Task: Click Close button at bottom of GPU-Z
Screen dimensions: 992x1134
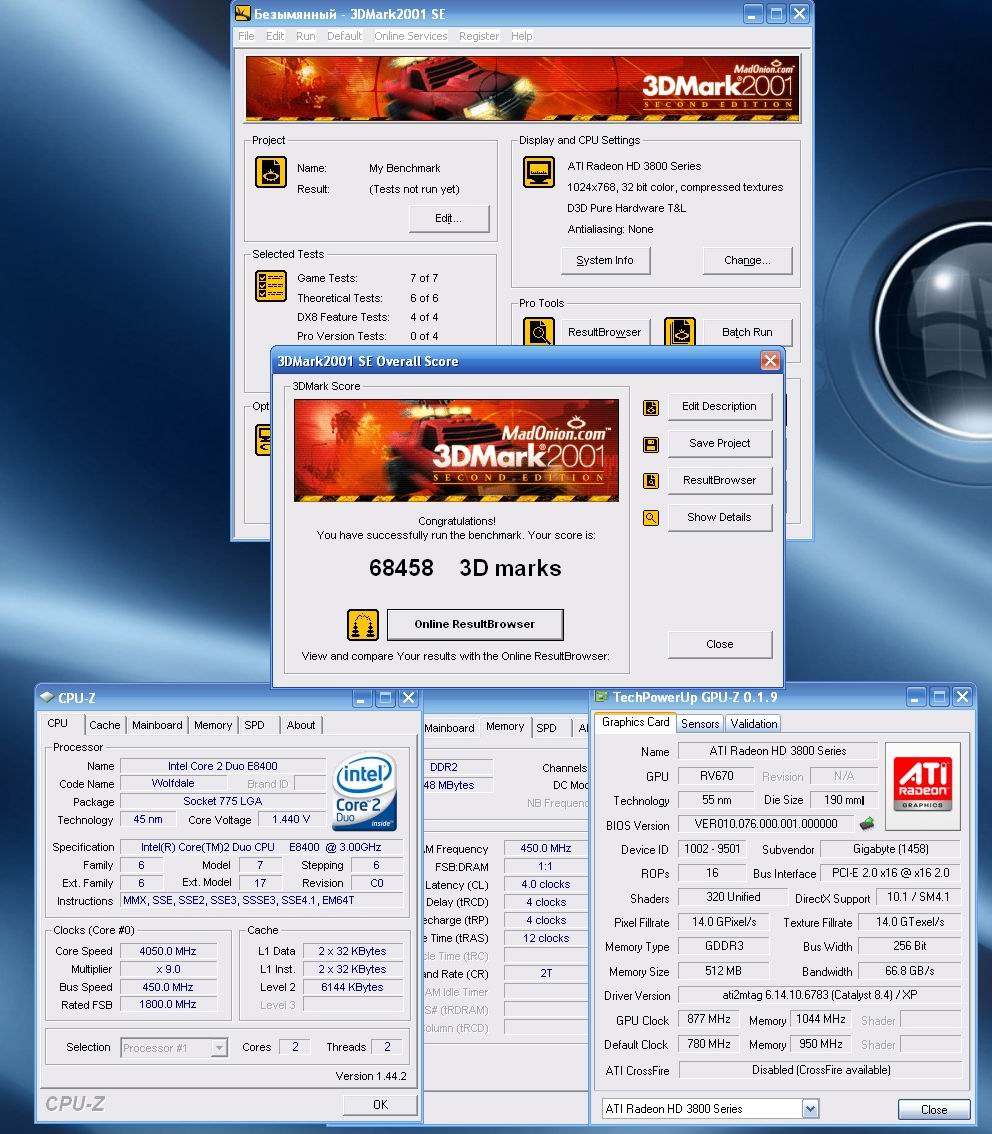Action: pos(933,1109)
